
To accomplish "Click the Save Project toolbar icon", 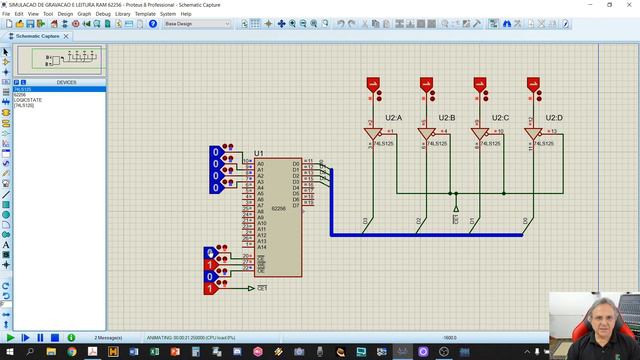I will click(x=30, y=24).
